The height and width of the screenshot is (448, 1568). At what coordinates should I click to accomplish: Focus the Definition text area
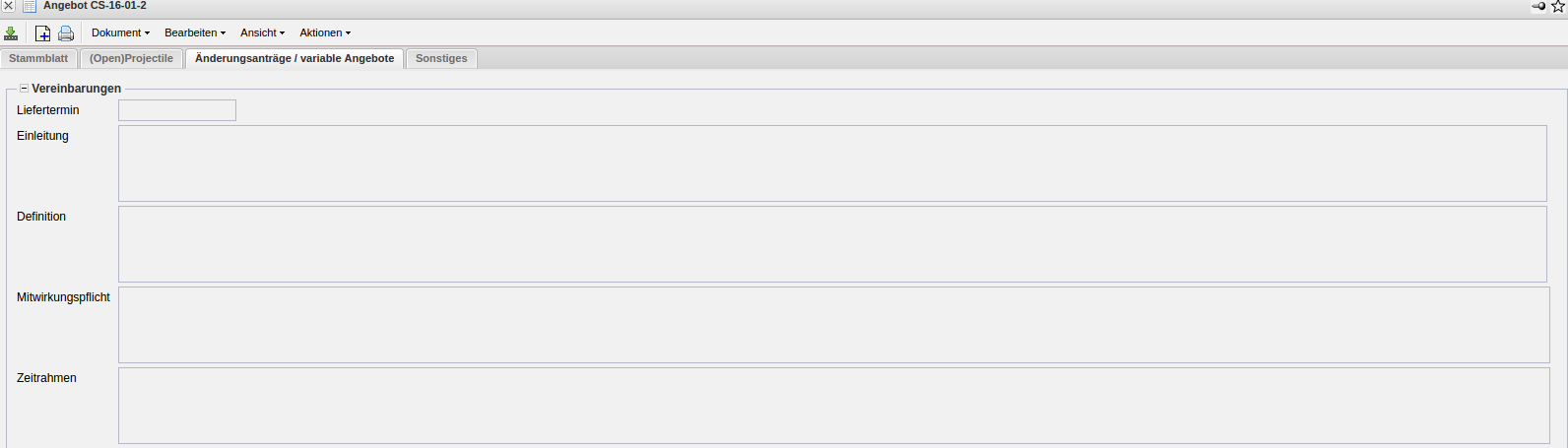[832, 244]
